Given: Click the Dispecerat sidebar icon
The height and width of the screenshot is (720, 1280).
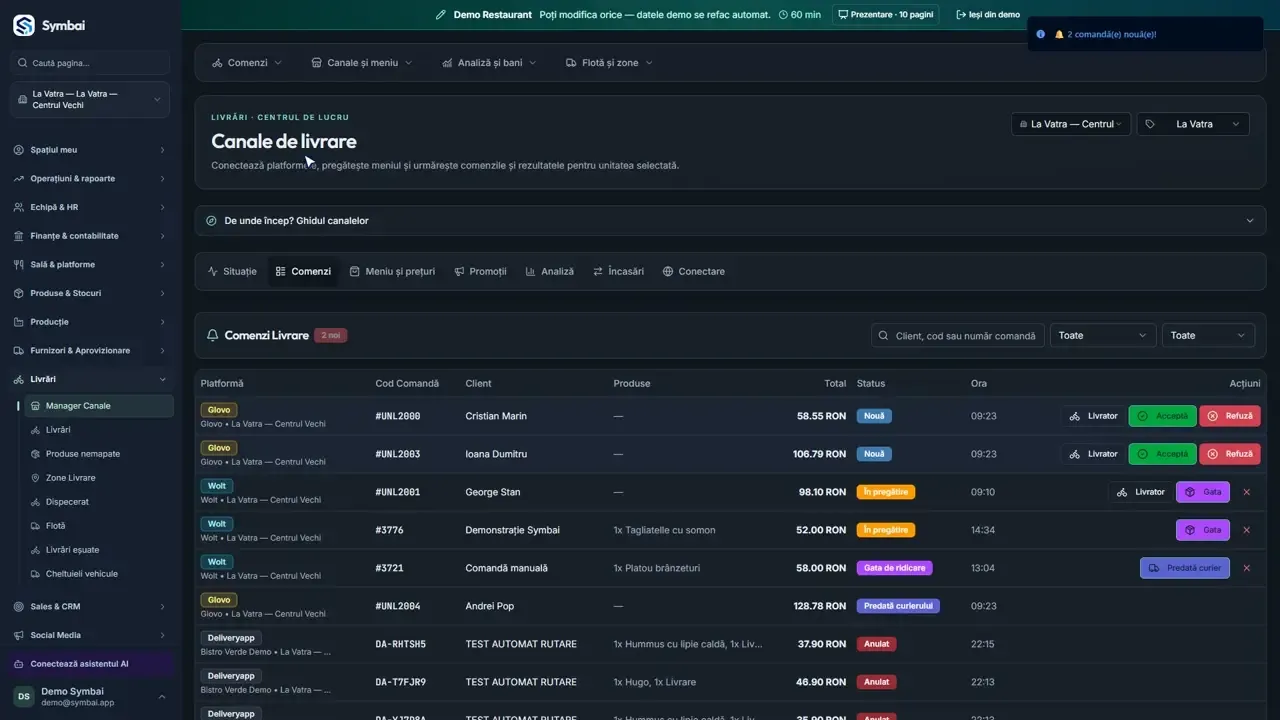Looking at the screenshot, I should [x=35, y=502].
